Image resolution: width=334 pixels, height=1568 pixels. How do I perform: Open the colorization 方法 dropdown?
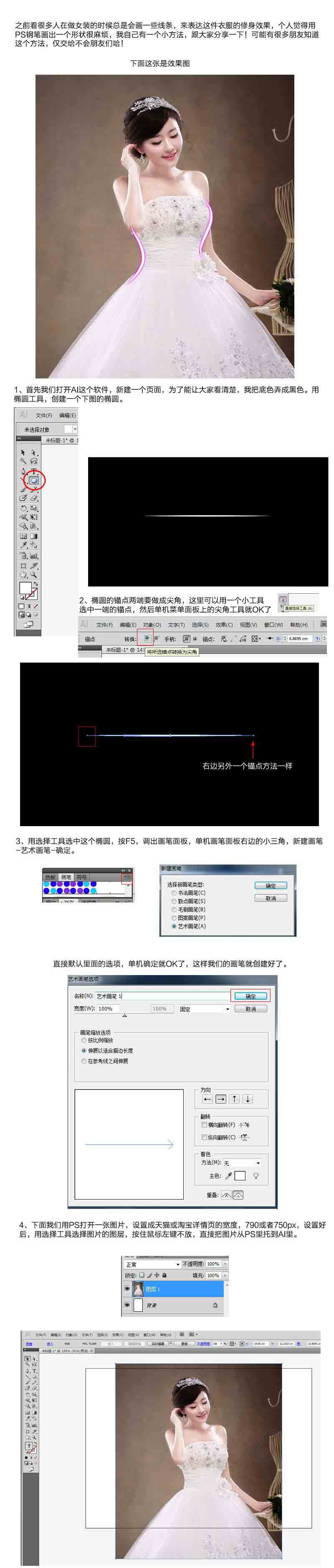[x=242, y=1162]
